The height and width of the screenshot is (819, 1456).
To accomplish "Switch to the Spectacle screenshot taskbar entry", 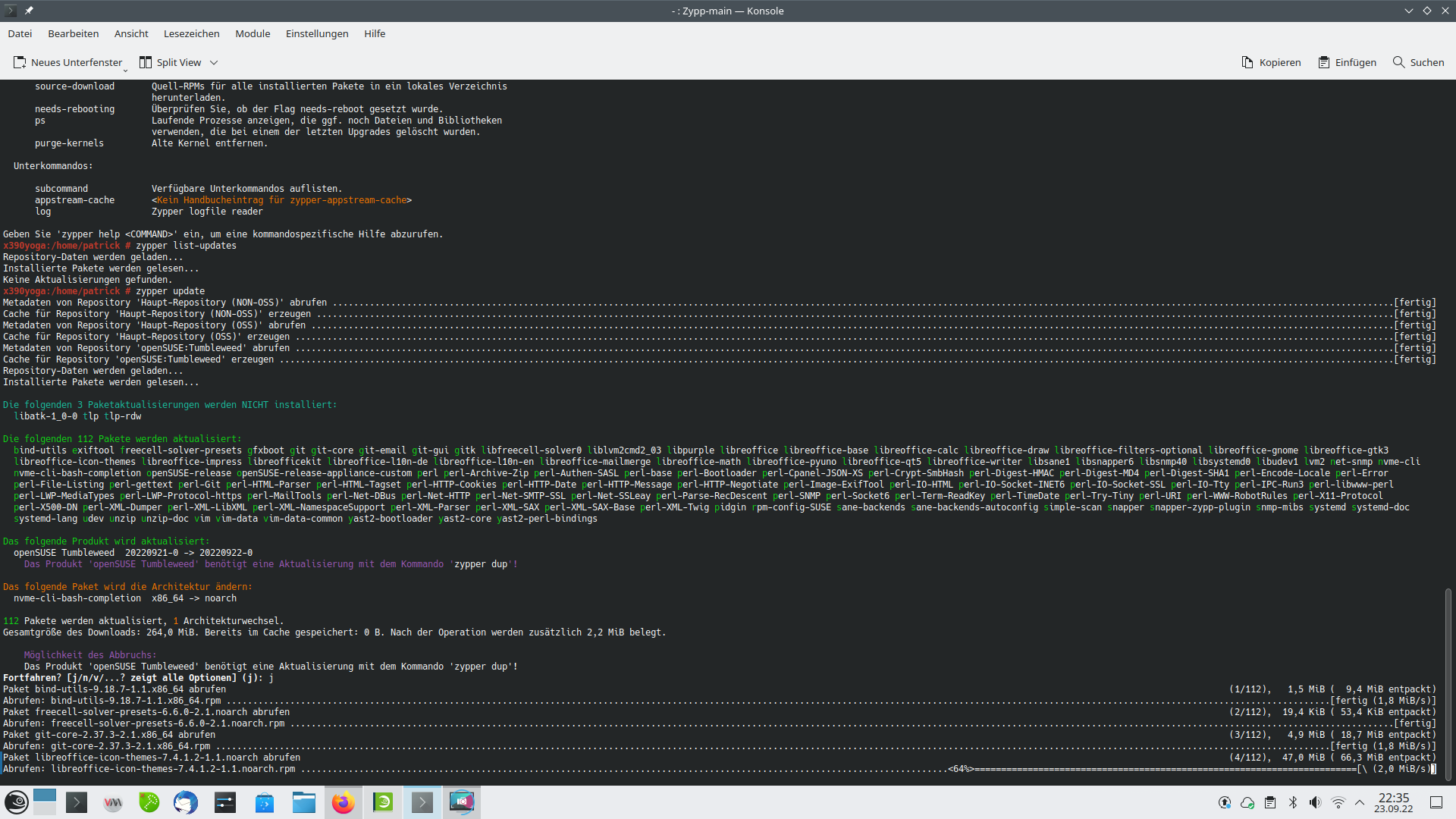I will 462,802.
